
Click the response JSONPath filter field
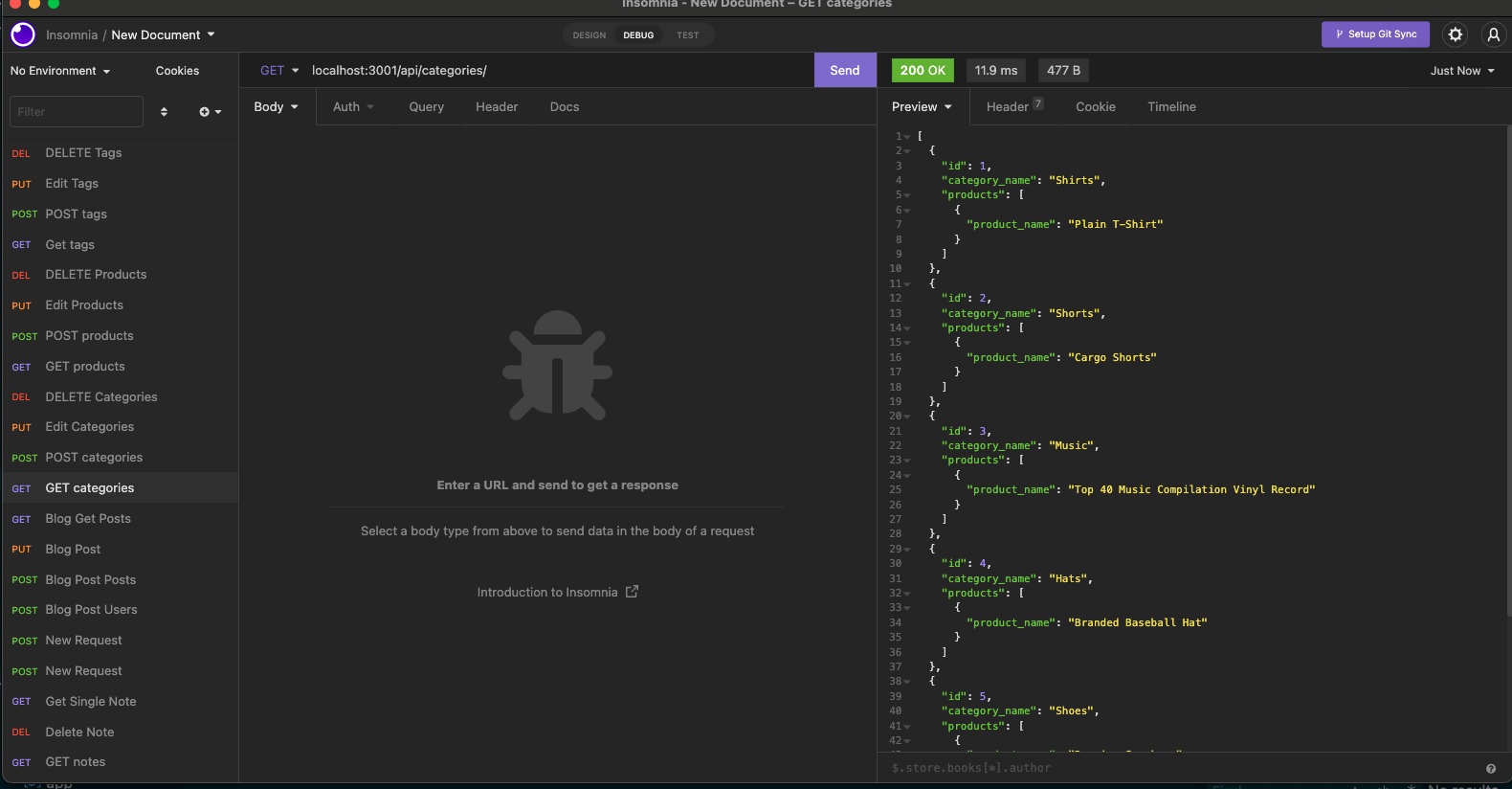point(1183,768)
